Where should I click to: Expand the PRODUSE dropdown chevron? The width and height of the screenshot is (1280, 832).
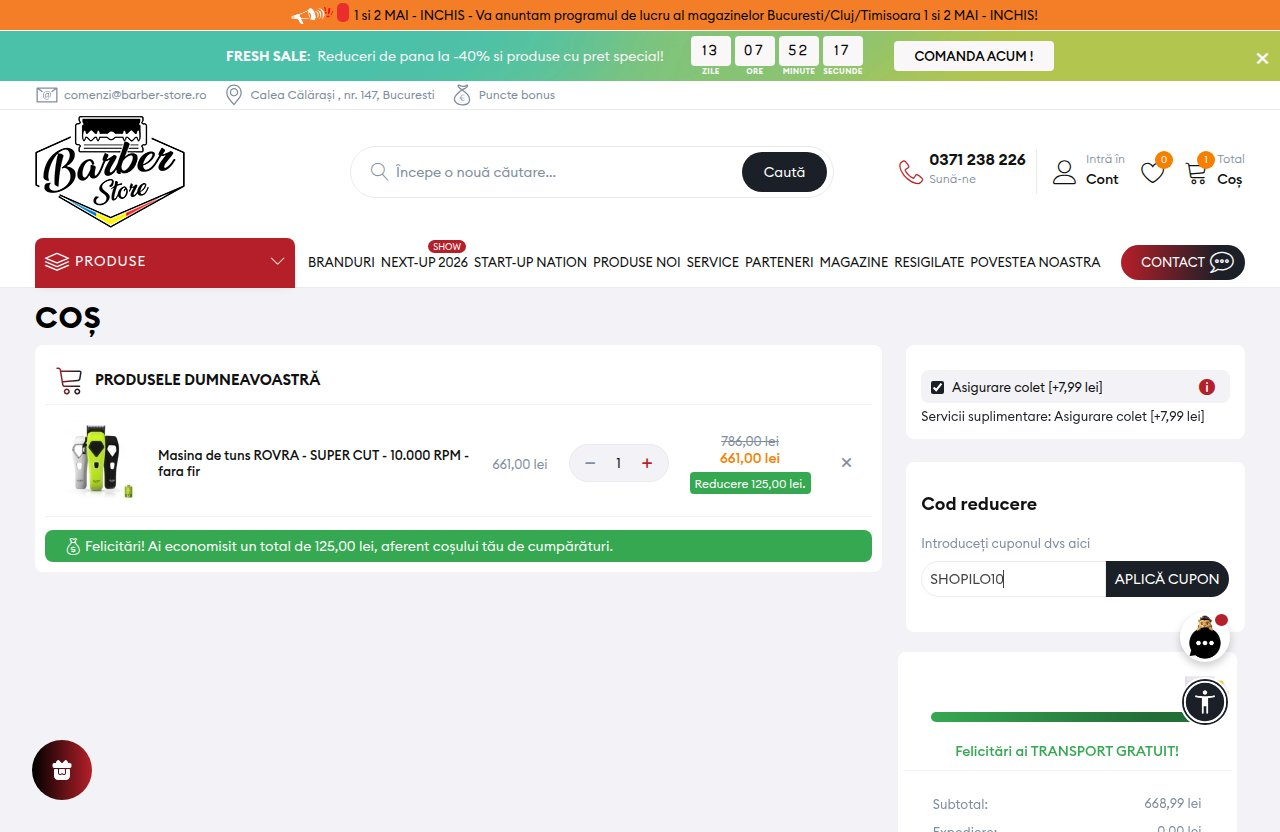[278, 262]
